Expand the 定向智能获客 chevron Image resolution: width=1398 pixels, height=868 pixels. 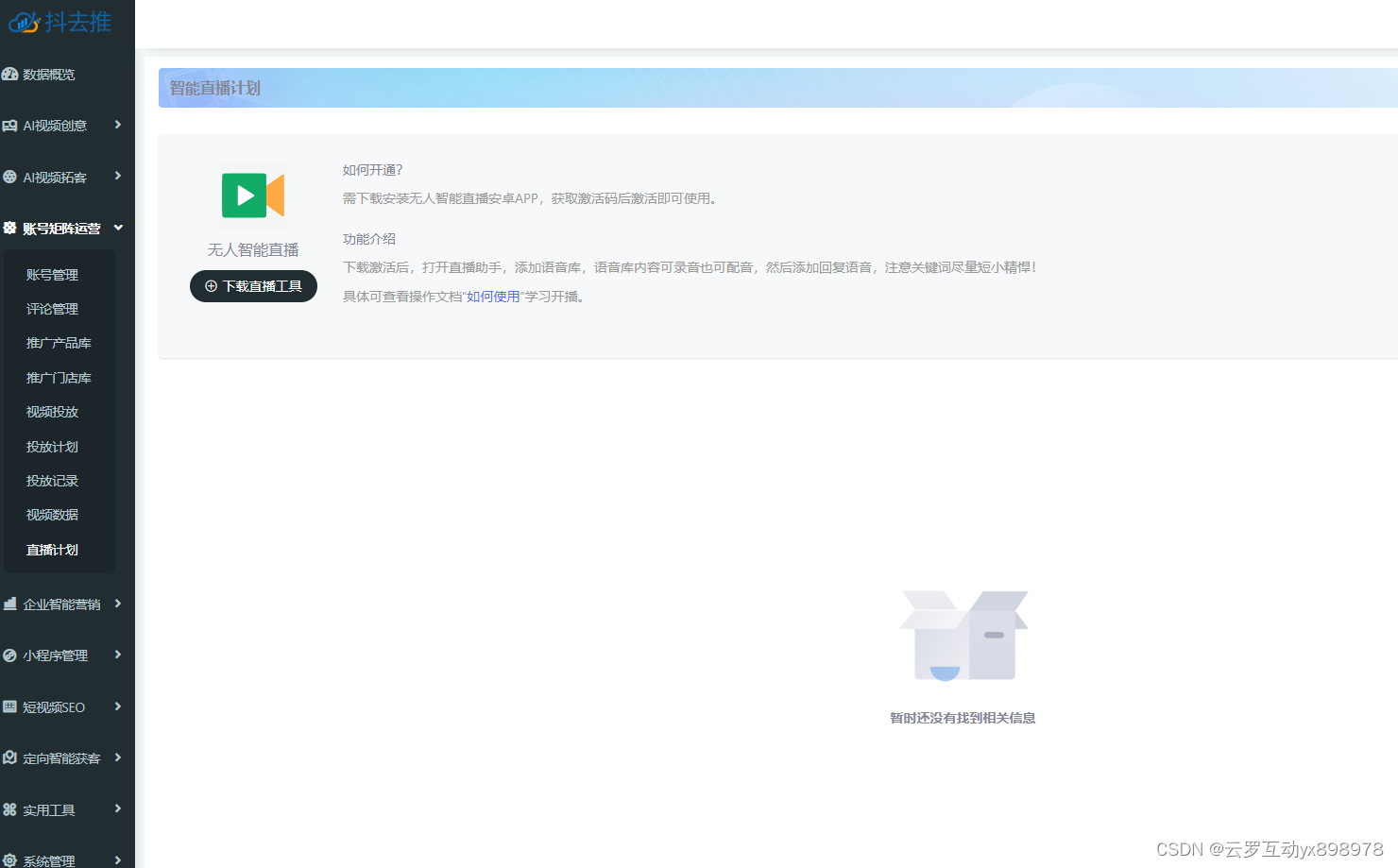point(118,757)
